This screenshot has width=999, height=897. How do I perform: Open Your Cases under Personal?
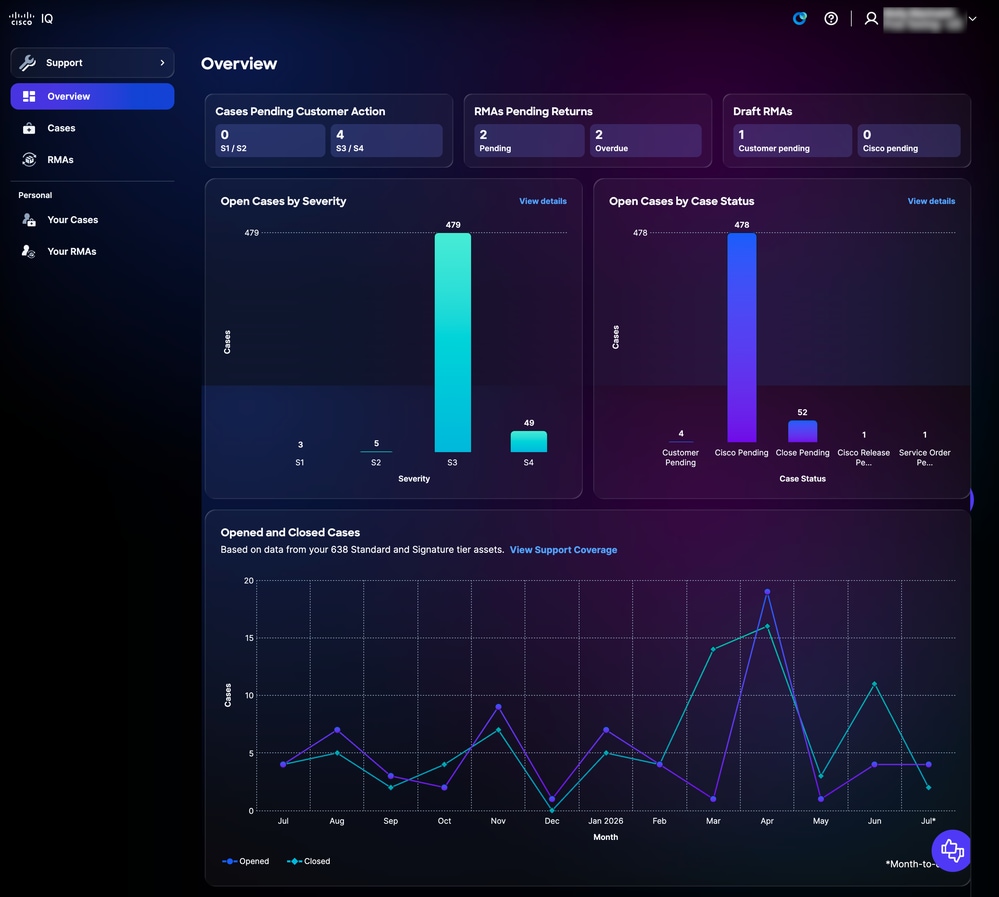92,220
